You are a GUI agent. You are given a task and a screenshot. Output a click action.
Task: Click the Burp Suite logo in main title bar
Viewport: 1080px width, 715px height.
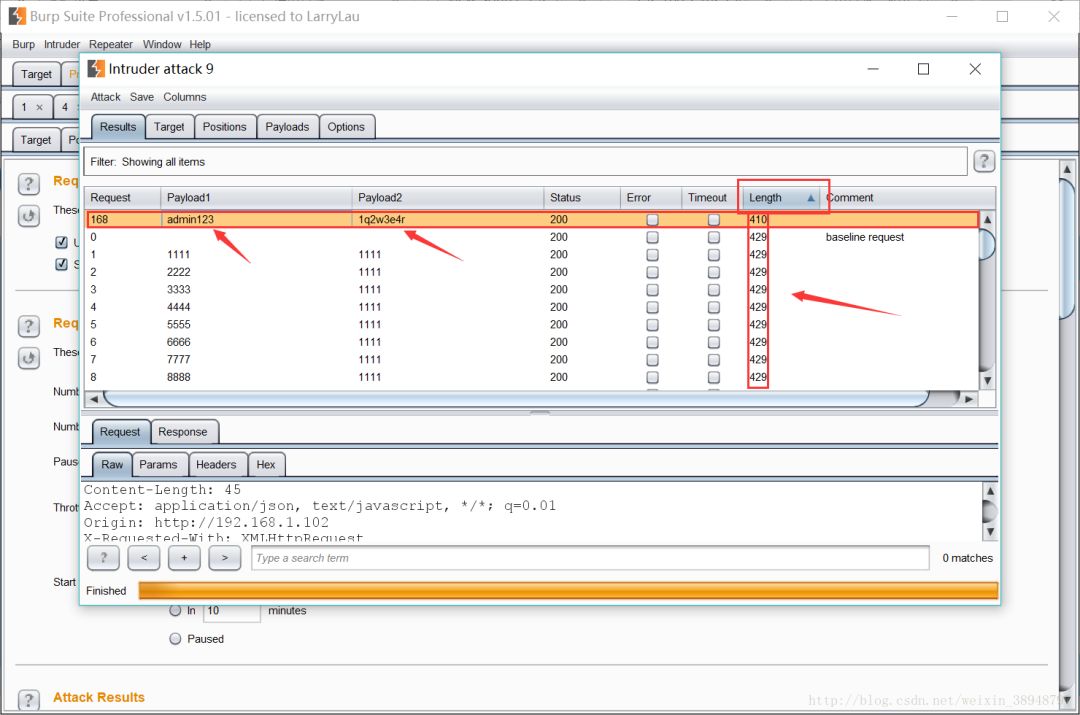pyautogui.click(x=17, y=16)
